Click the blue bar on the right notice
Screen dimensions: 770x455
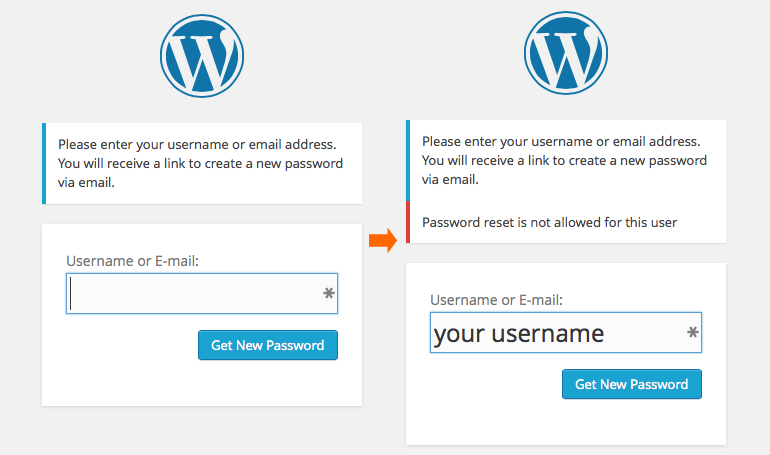pos(408,160)
